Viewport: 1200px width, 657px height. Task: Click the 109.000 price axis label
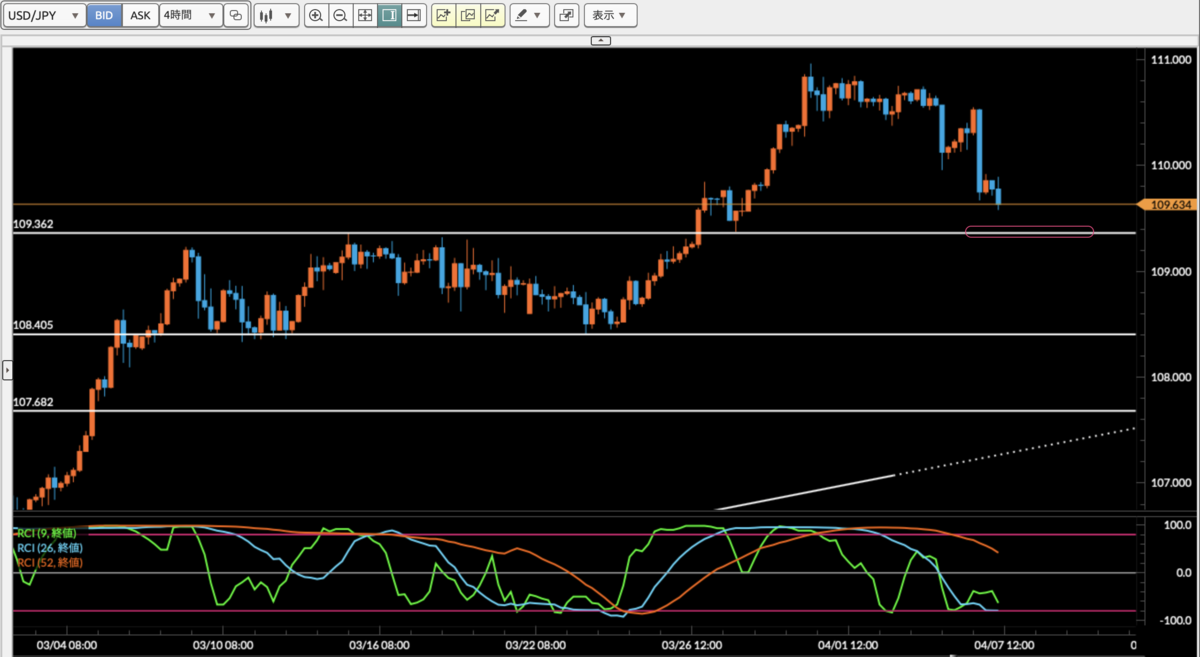tap(1170, 271)
